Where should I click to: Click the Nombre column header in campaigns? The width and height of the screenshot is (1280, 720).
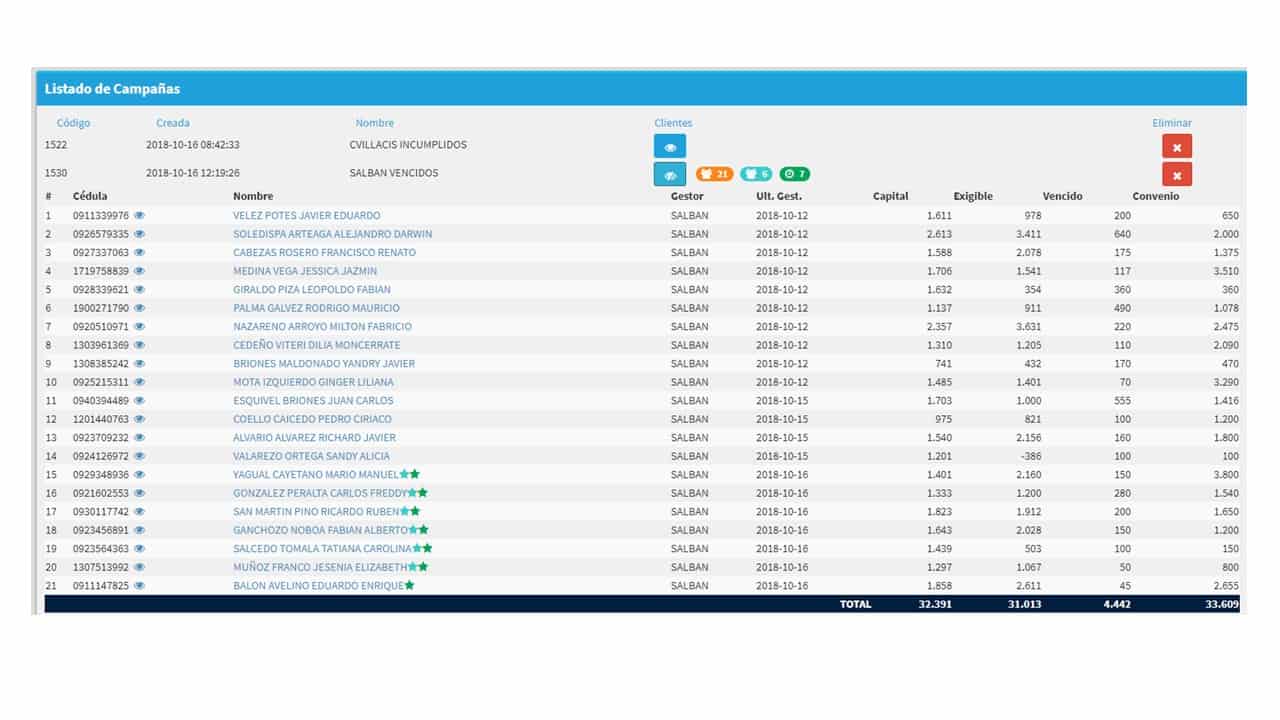click(374, 123)
